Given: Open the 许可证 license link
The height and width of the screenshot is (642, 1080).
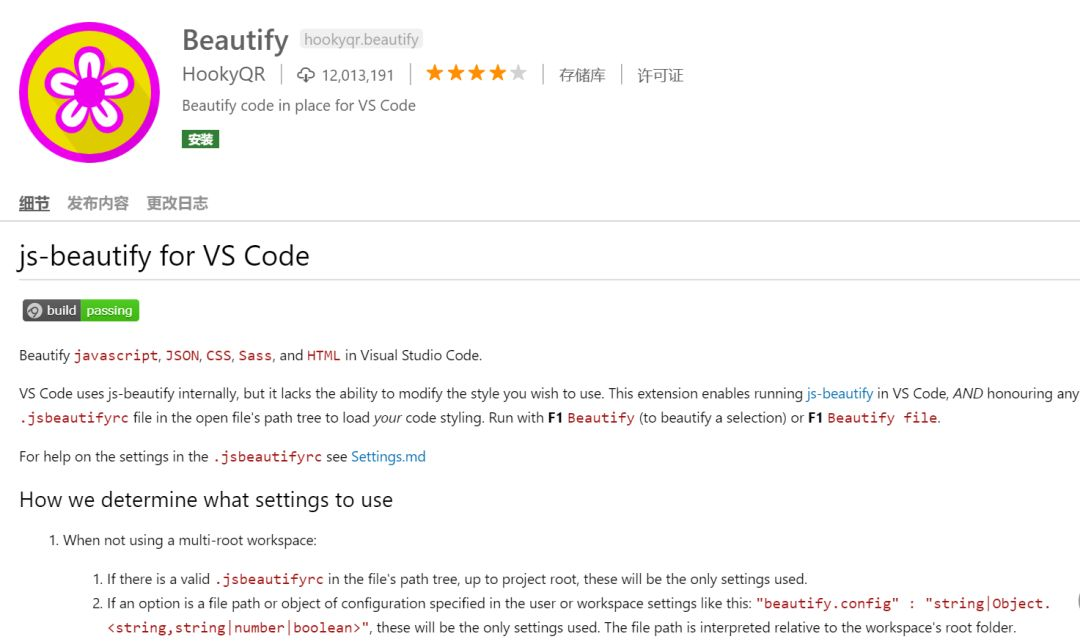Looking at the screenshot, I should 660,75.
